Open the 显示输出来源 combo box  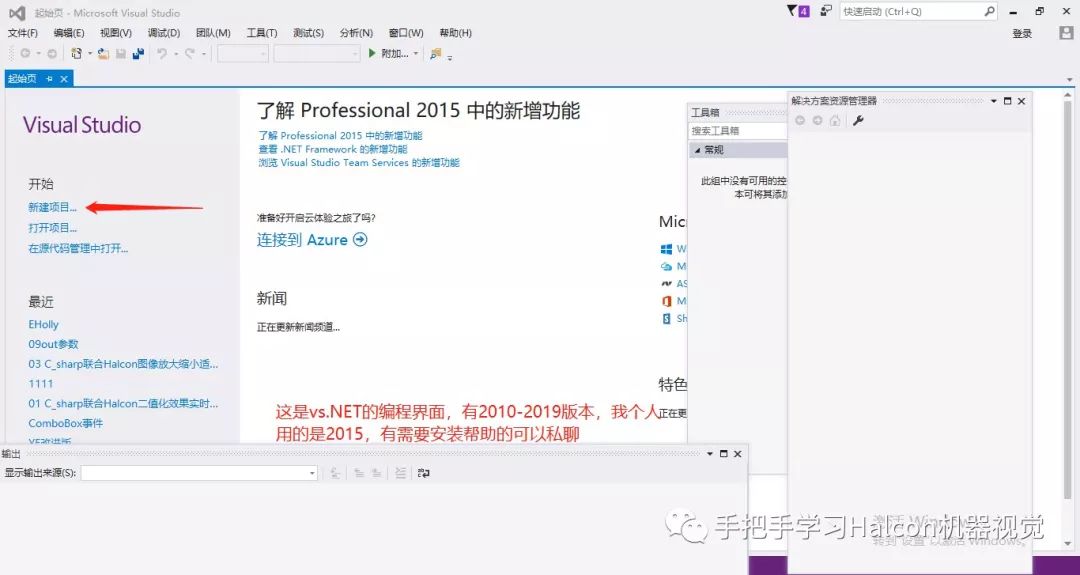coord(199,473)
